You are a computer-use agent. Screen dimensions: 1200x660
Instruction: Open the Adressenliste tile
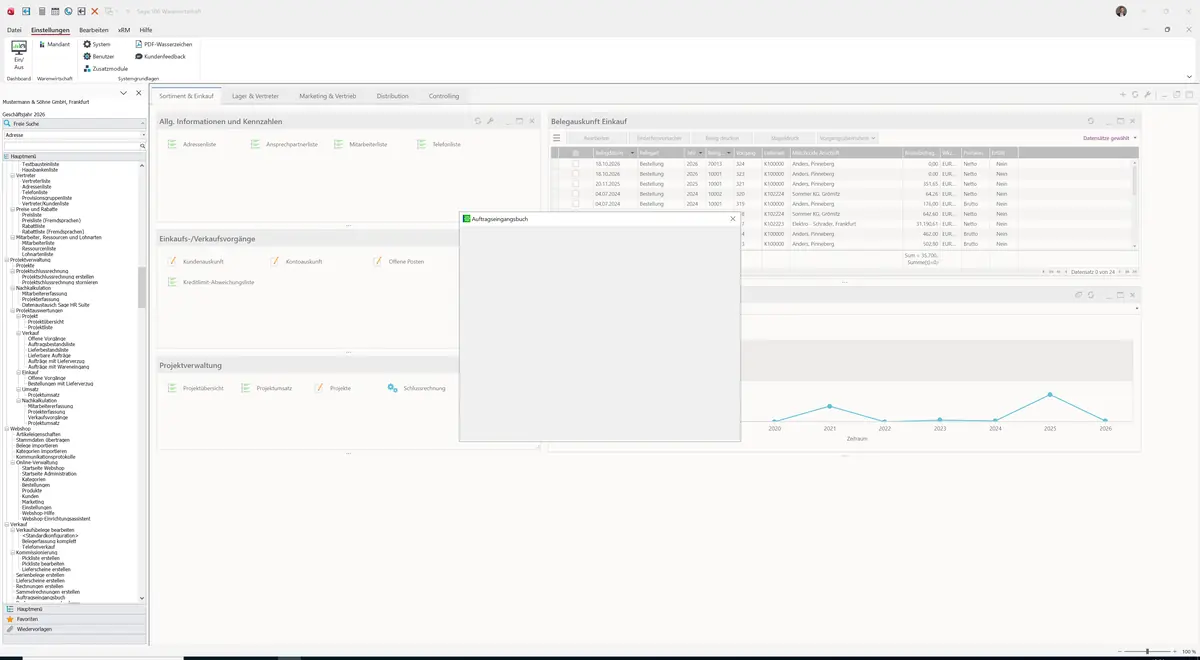tap(192, 145)
